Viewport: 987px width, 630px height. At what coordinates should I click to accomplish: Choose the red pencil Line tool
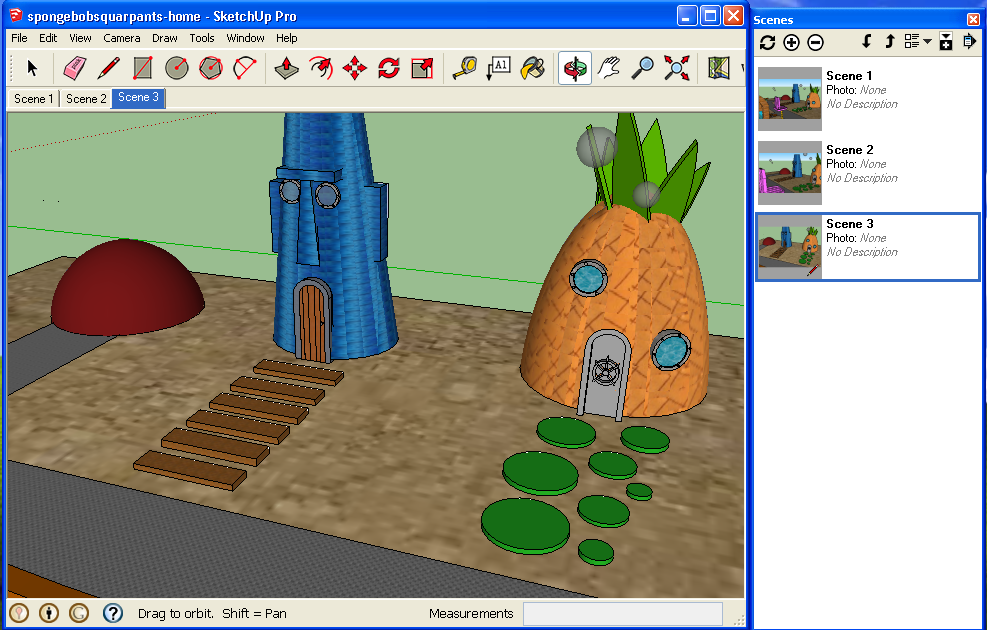tap(108, 68)
